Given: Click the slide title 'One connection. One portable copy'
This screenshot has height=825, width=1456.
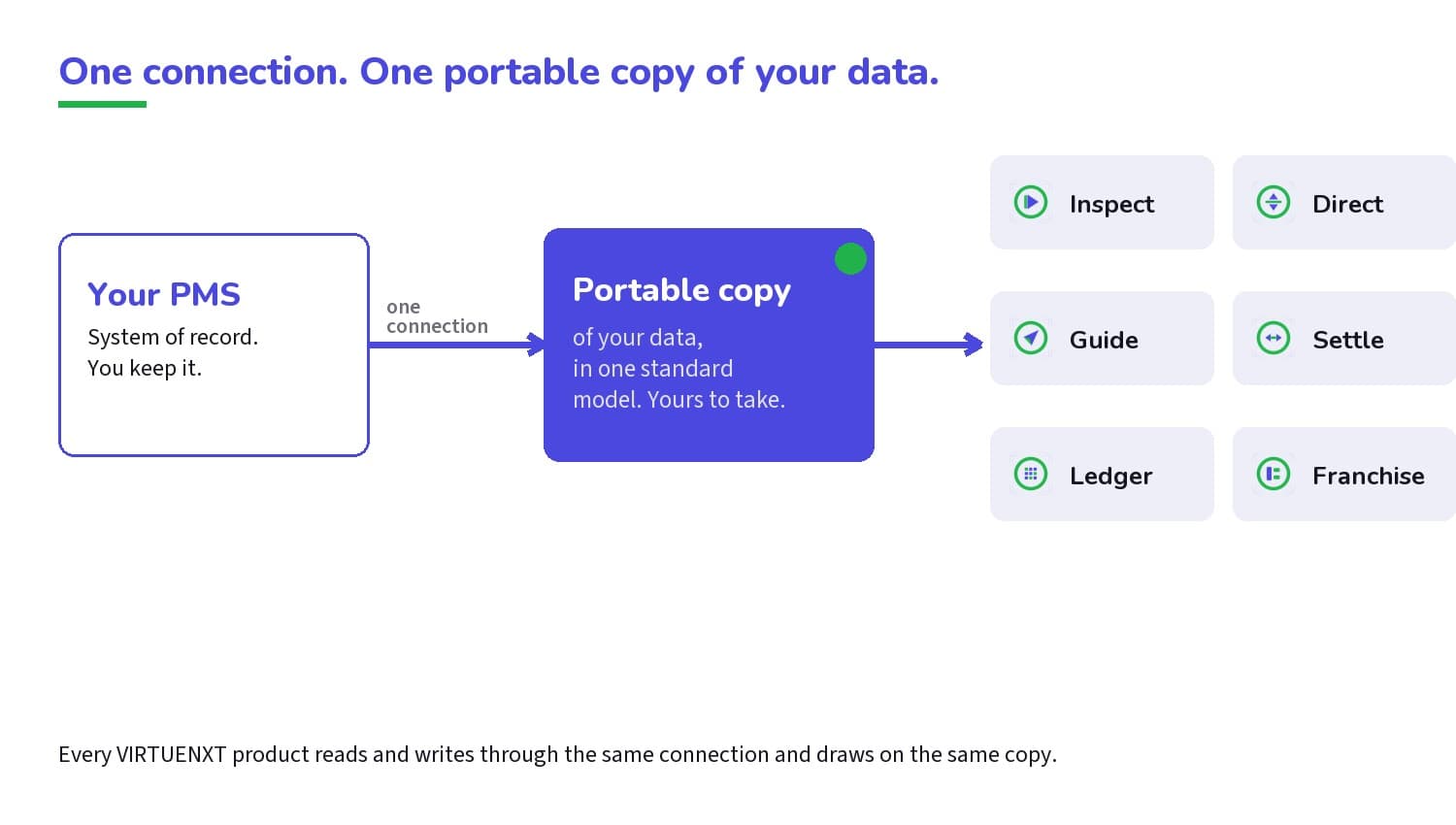Looking at the screenshot, I should click(499, 72).
